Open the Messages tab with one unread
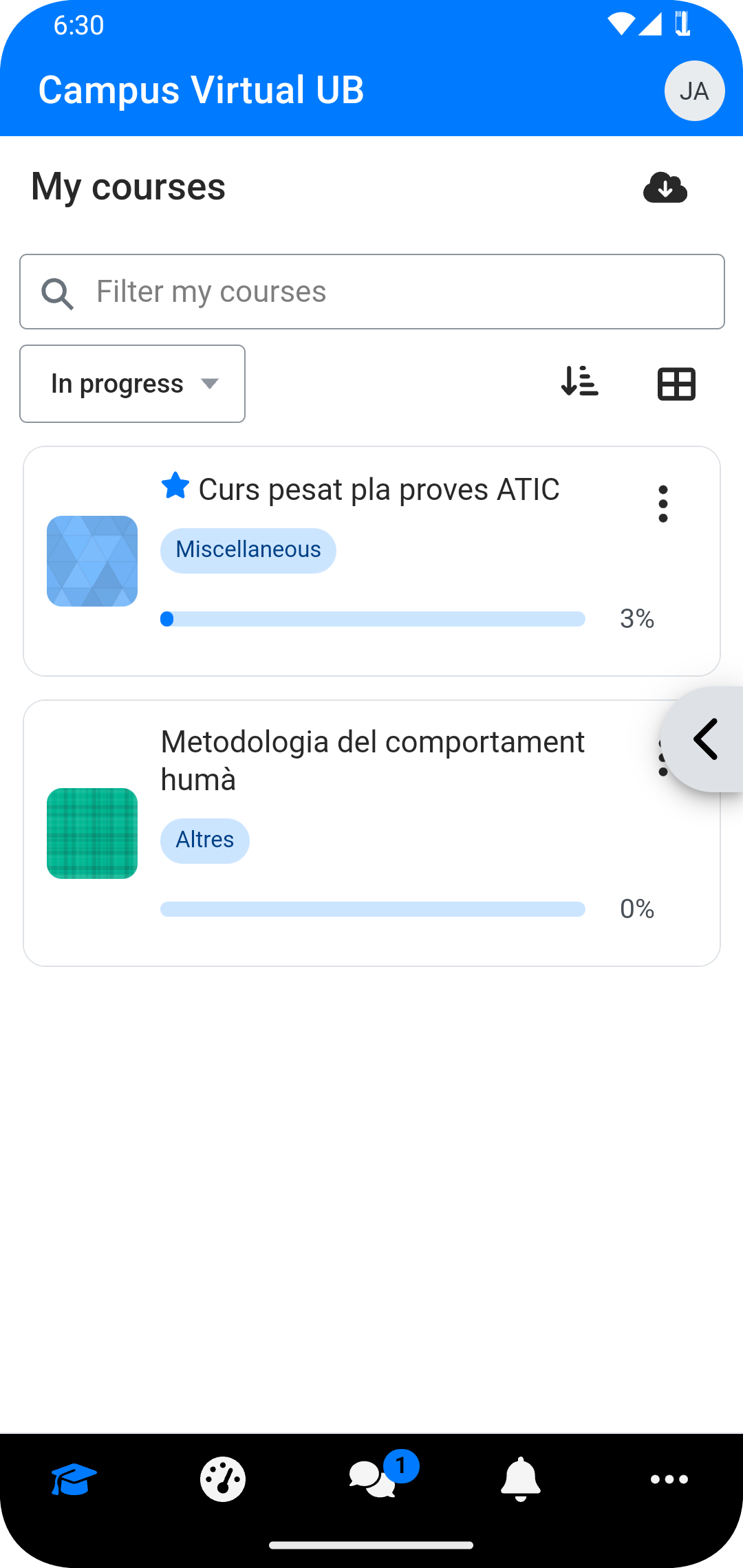The width and height of the screenshot is (743, 1568). click(x=373, y=1479)
